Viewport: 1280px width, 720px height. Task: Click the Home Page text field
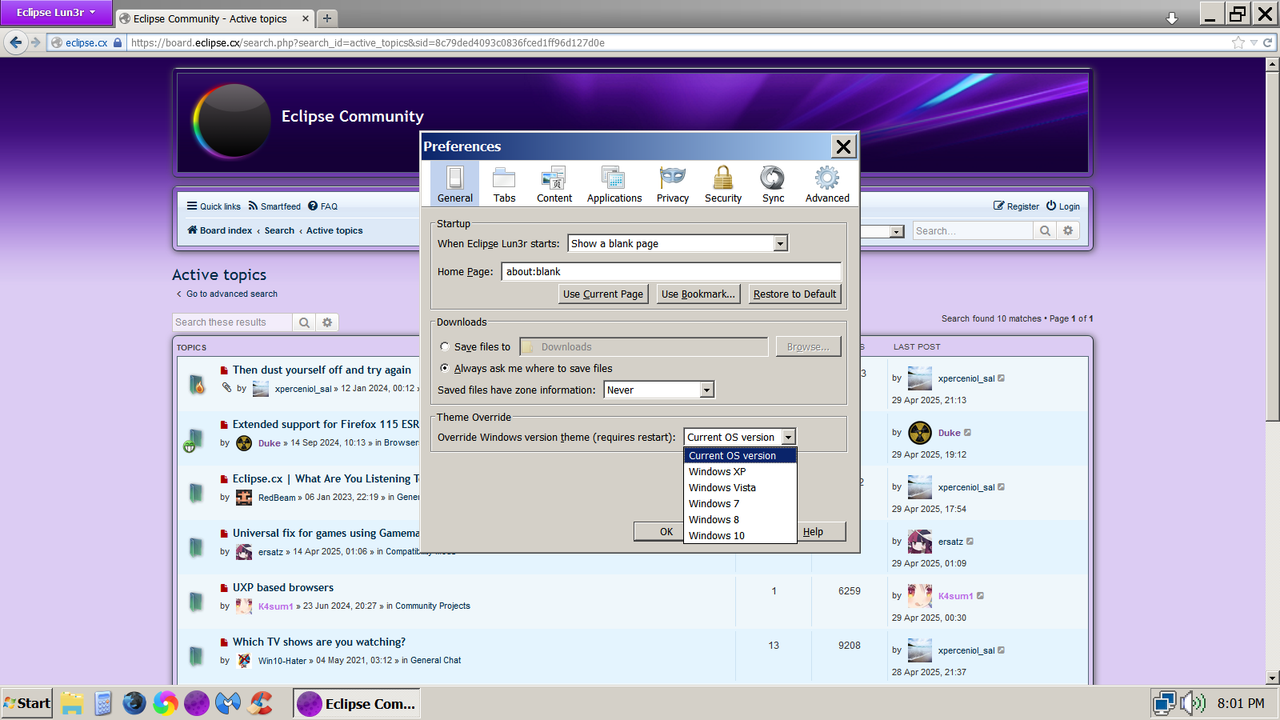click(671, 272)
